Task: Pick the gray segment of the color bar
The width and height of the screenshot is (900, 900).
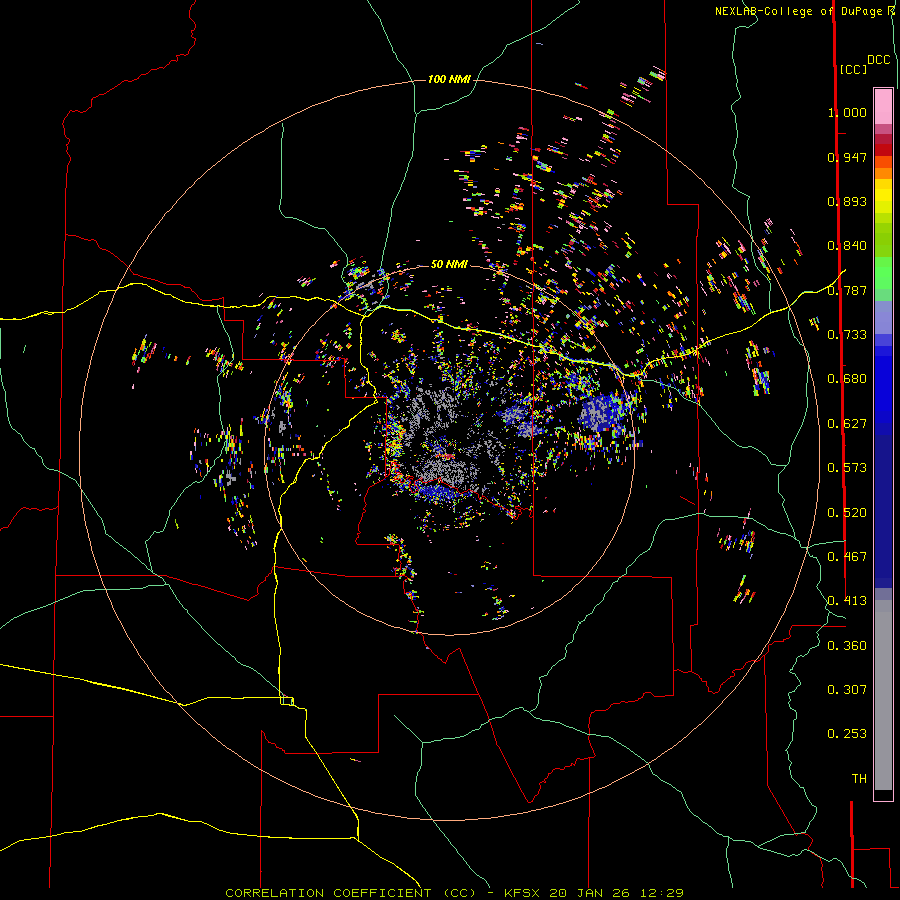Action: tap(883, 695)
